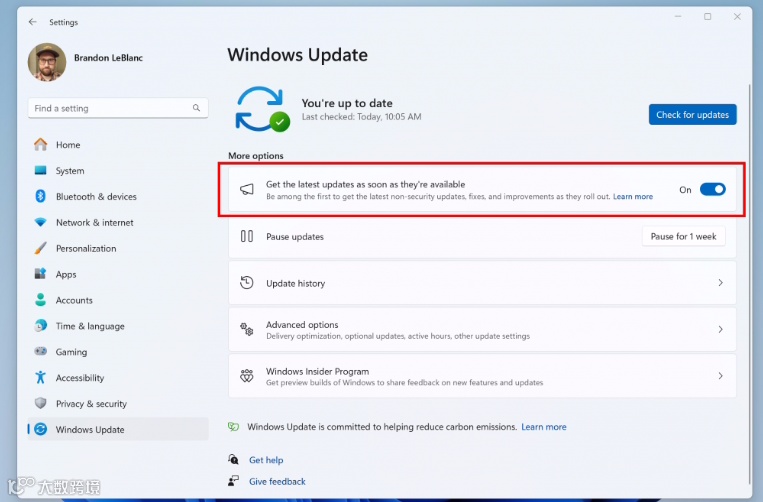This screenshot has height=502, width=763.
Task: Click the Windows Update page heading
Action: (297, 55)
